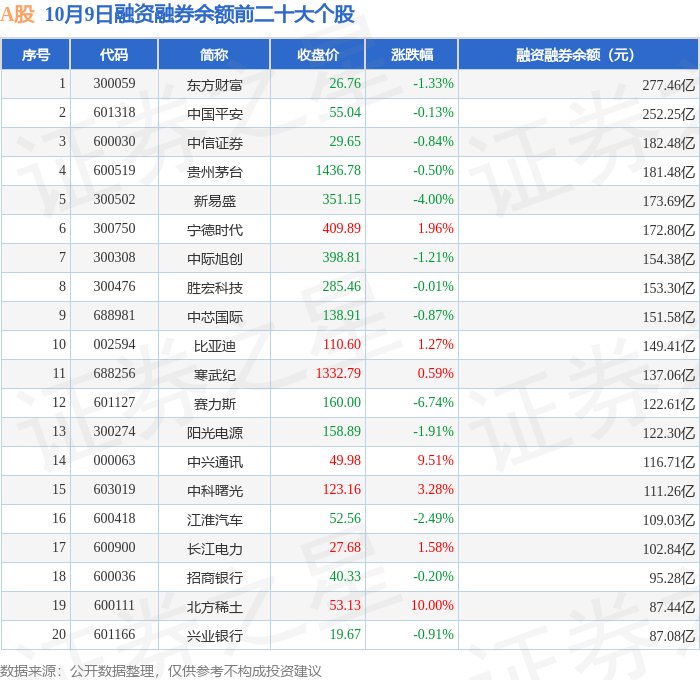Click change value 3.28%
Screen dimensions: 700x680
(x=435, y=490)
